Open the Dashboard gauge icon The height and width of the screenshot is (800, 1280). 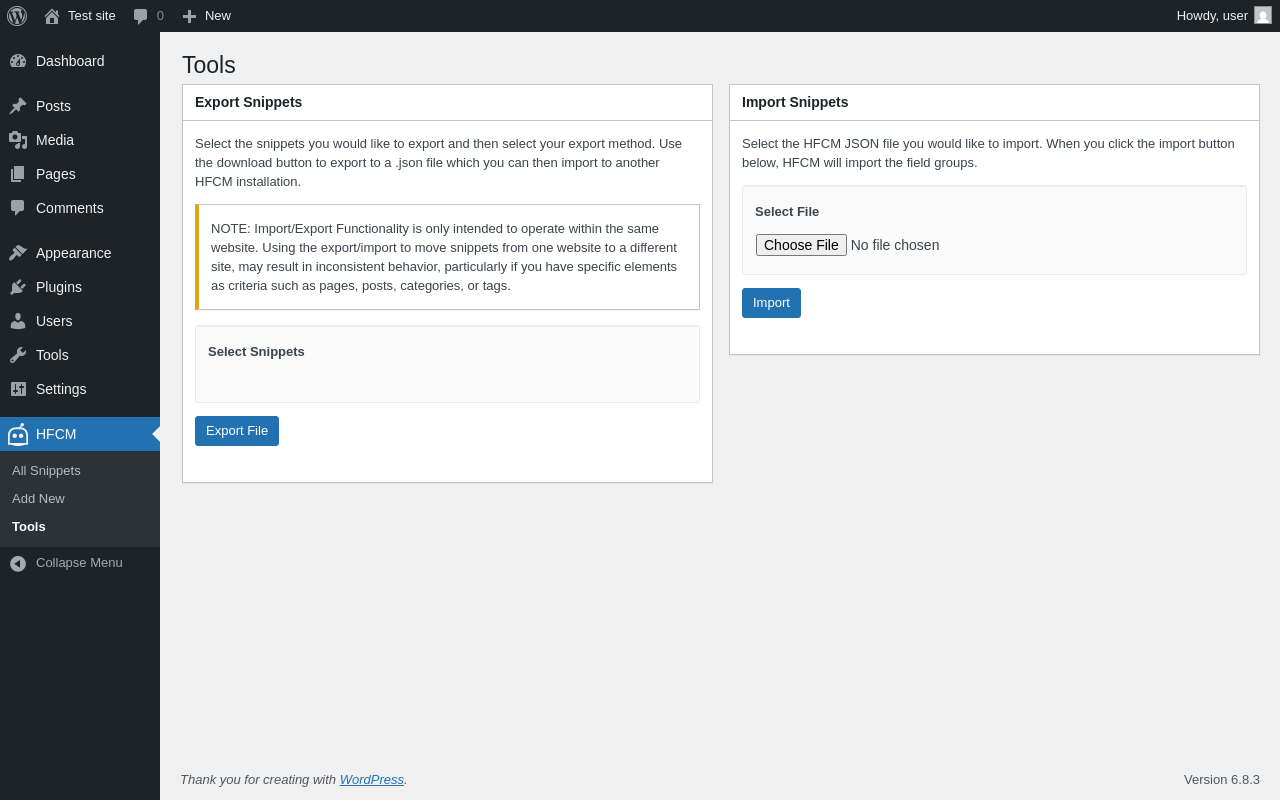click(18, 61)
